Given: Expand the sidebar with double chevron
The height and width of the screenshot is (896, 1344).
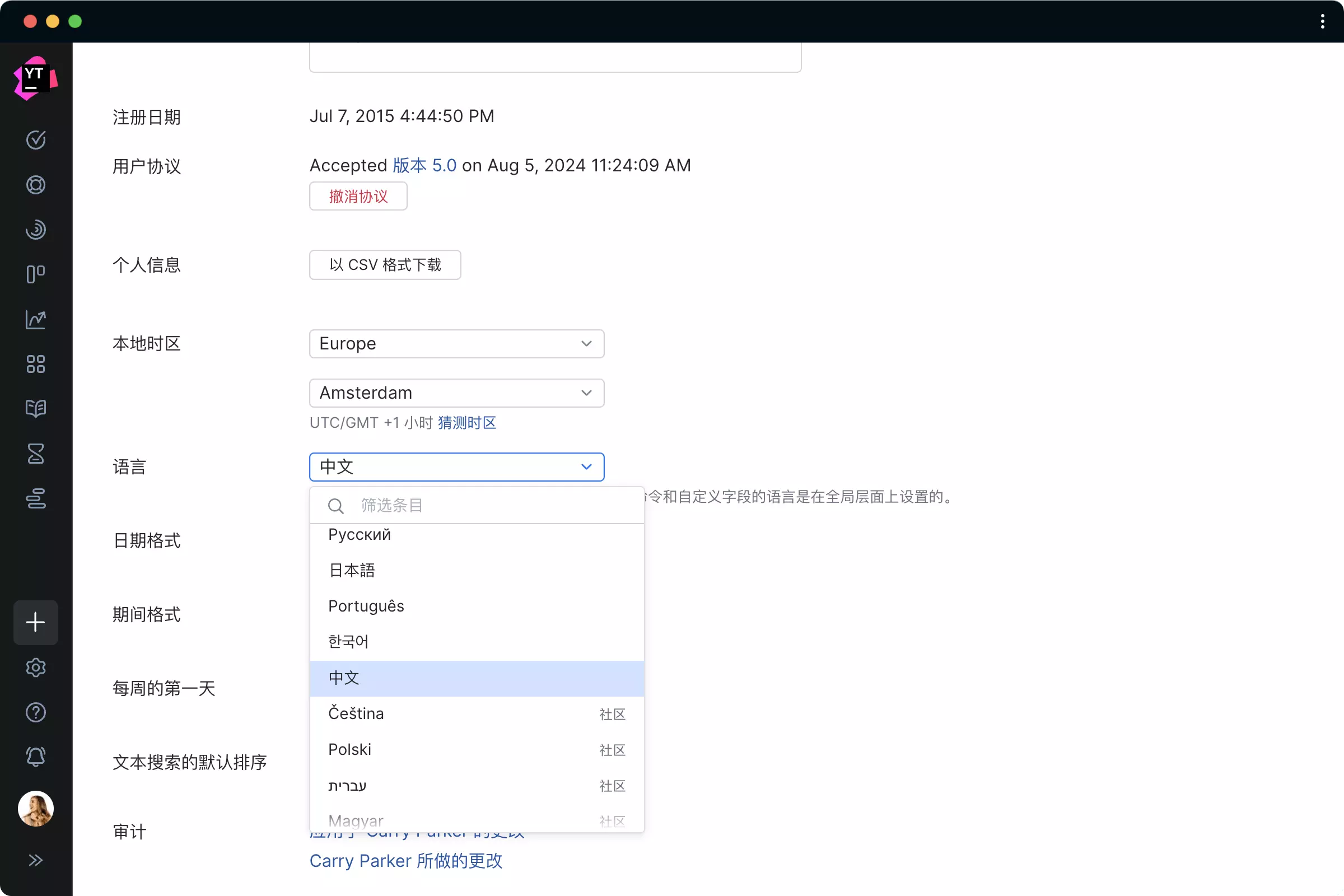Looking at the screenshot, I should click(35, 860).
